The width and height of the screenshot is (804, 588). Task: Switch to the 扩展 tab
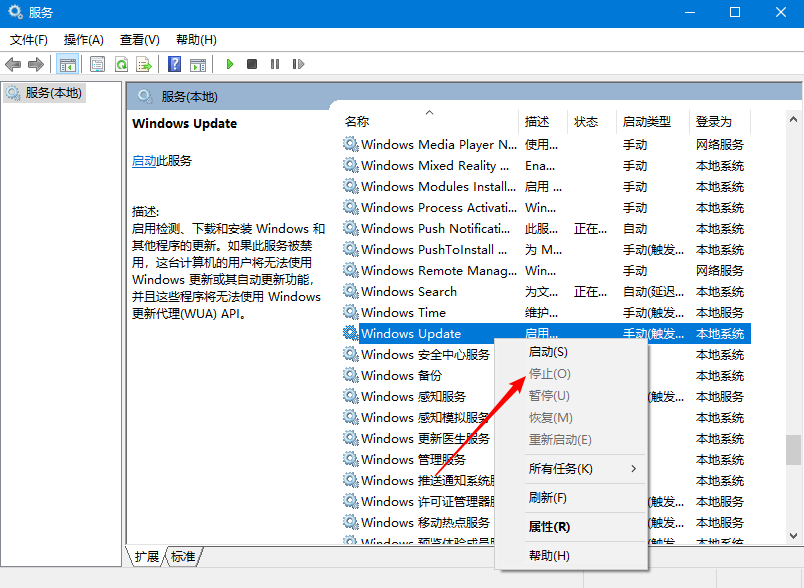[x=146, y=556]
